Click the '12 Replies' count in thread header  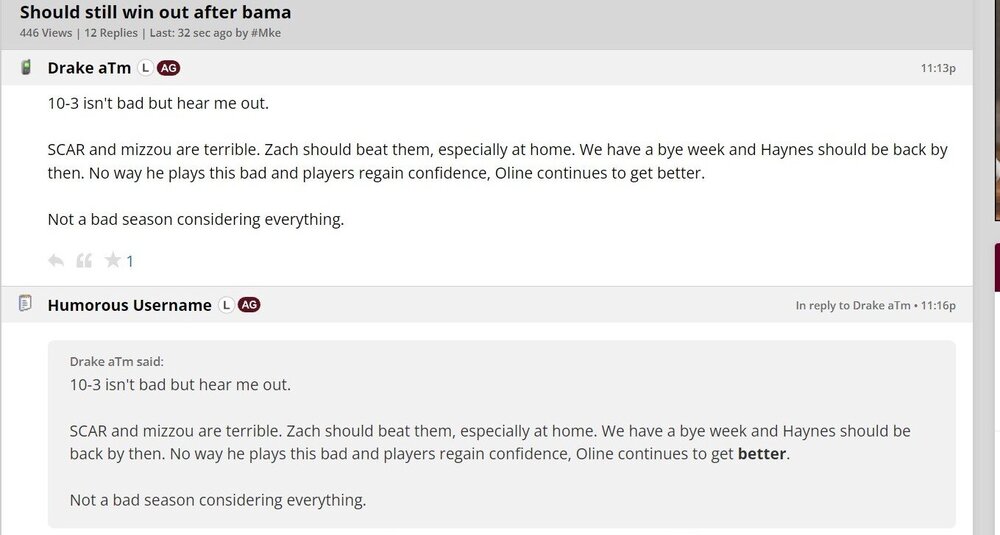tap(112, 33)
